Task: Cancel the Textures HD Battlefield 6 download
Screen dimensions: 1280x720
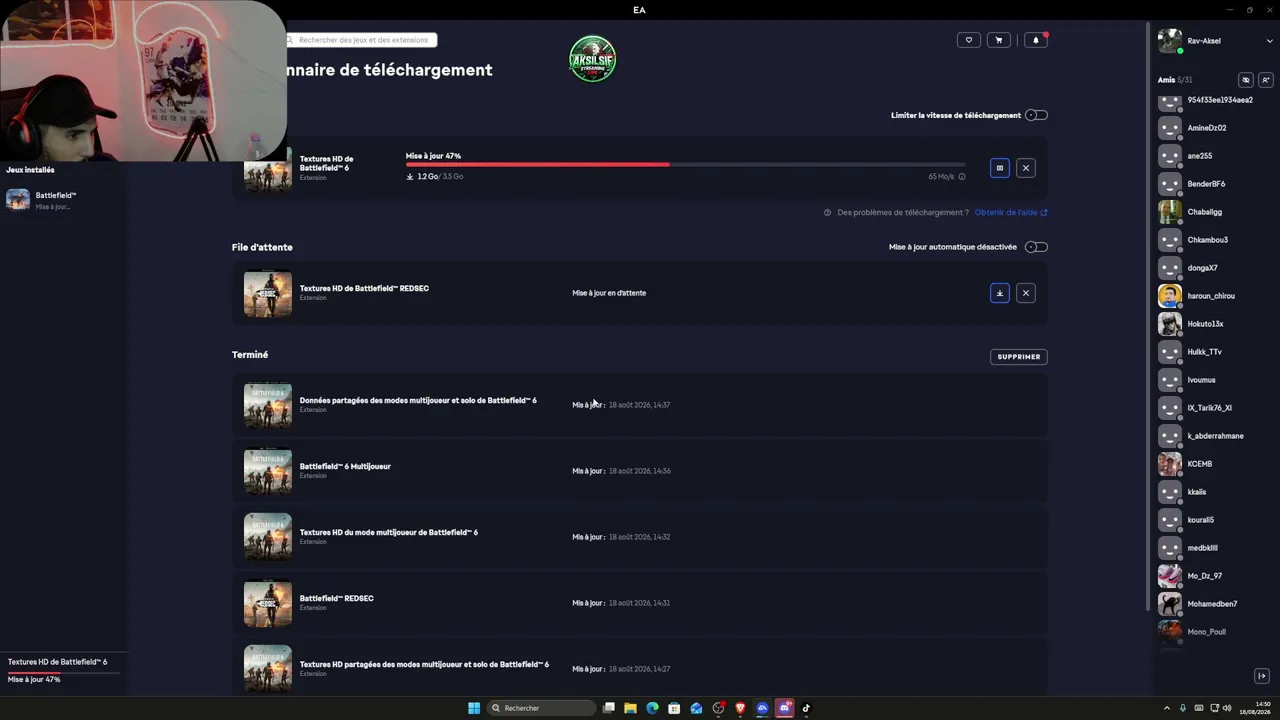Action: point(1025,168)
